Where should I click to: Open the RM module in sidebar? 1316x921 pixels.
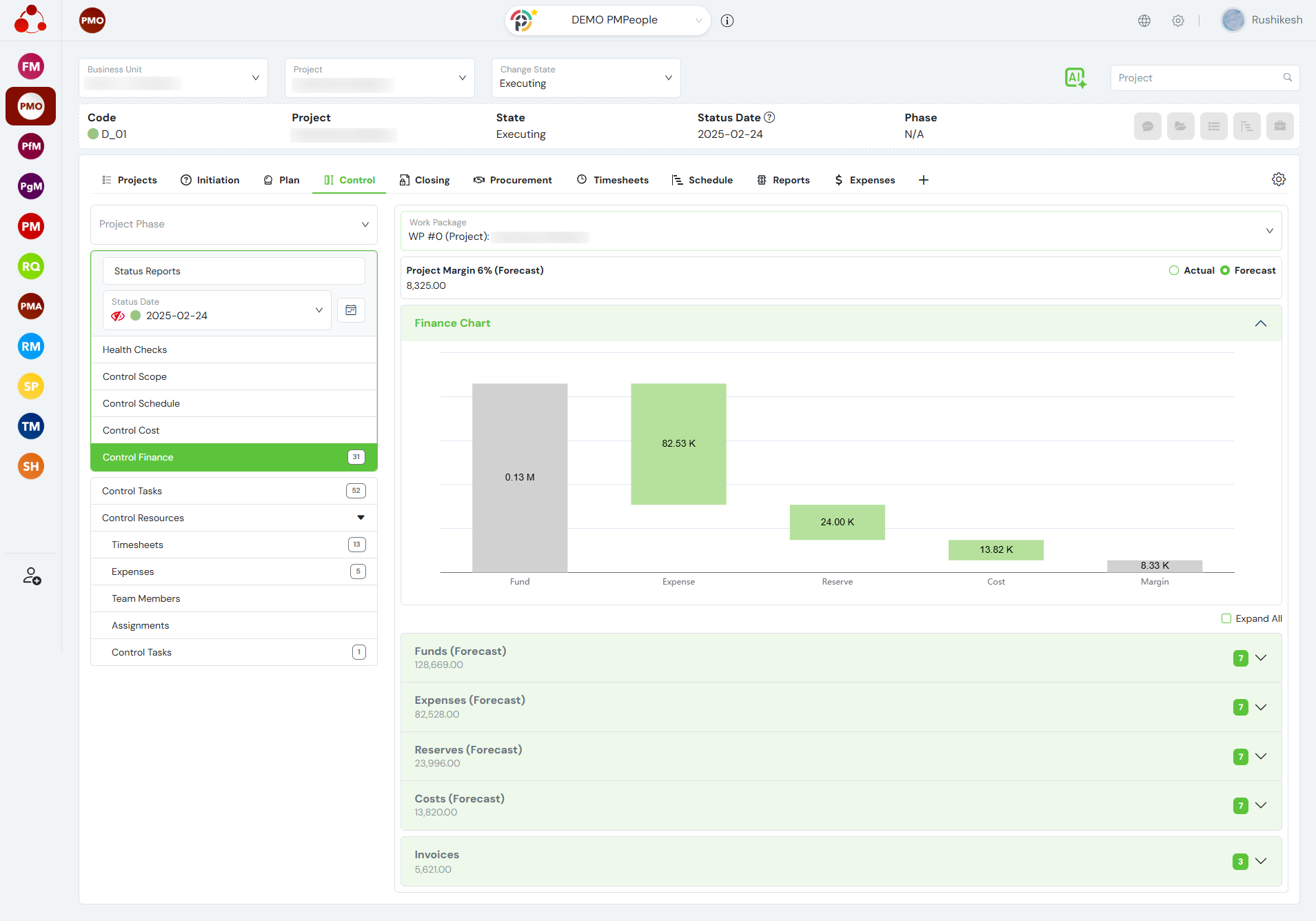coord(31,347)
